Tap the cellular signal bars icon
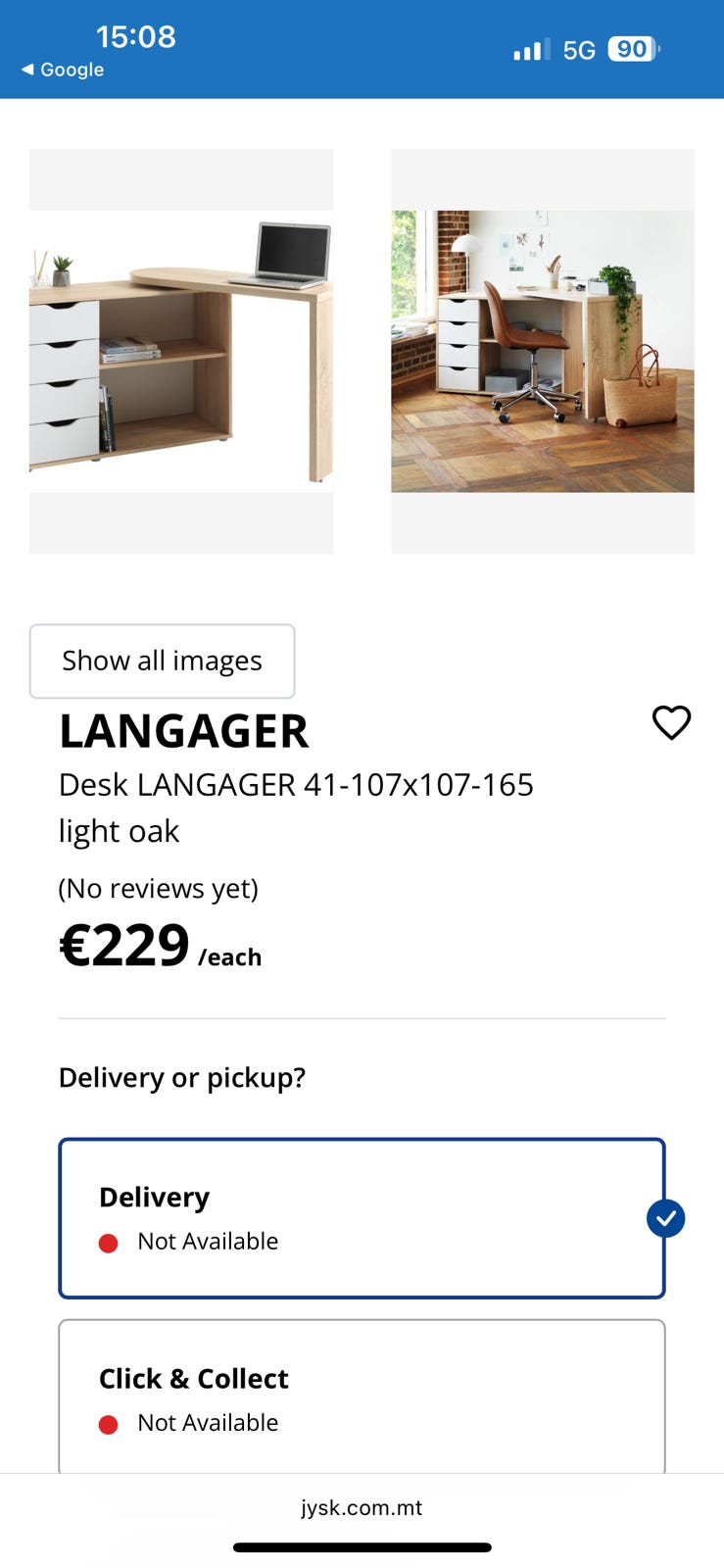 (x=530, y=49)
